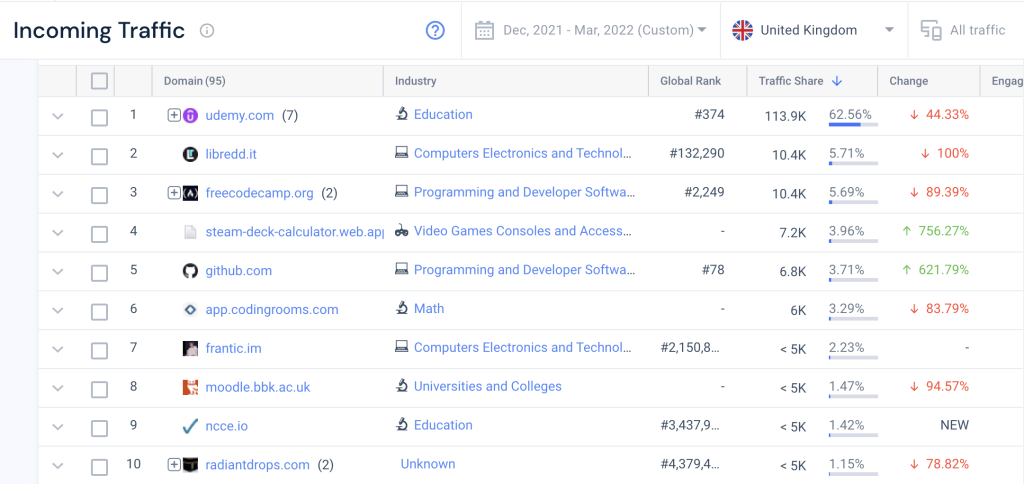Click the udemy.com purple favicon
Image resolution: width=1024 pixels, height=484 pixels.
pyautogui.click(x=190, y=115)
